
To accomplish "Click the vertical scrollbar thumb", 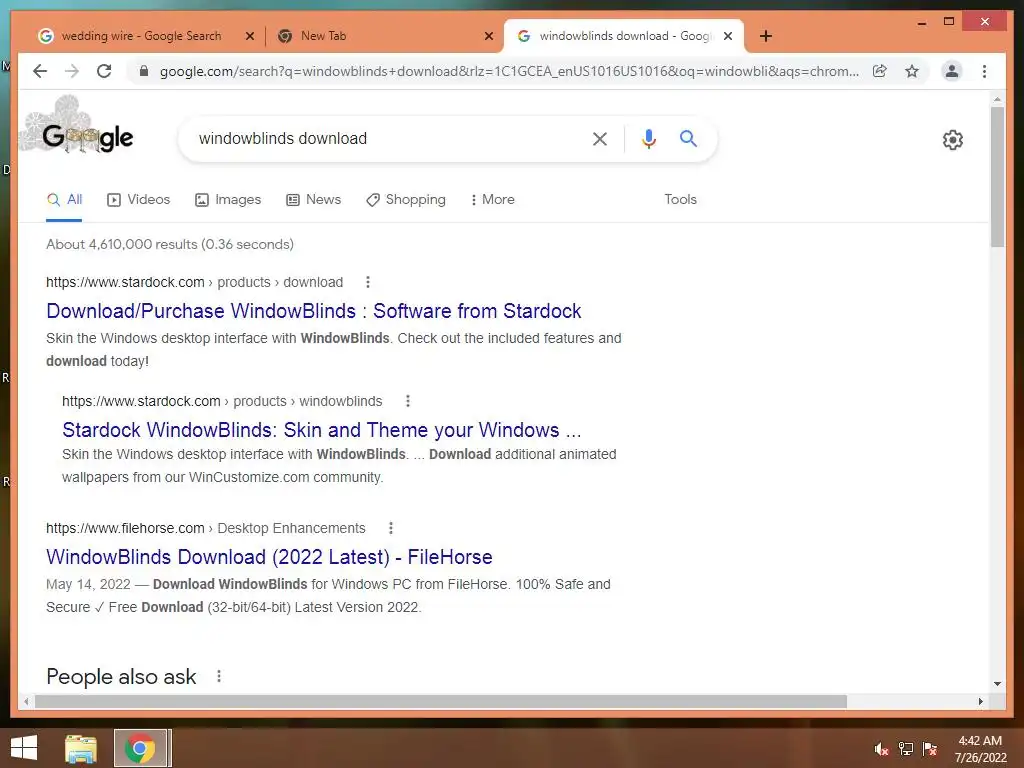I will [997, 176].
